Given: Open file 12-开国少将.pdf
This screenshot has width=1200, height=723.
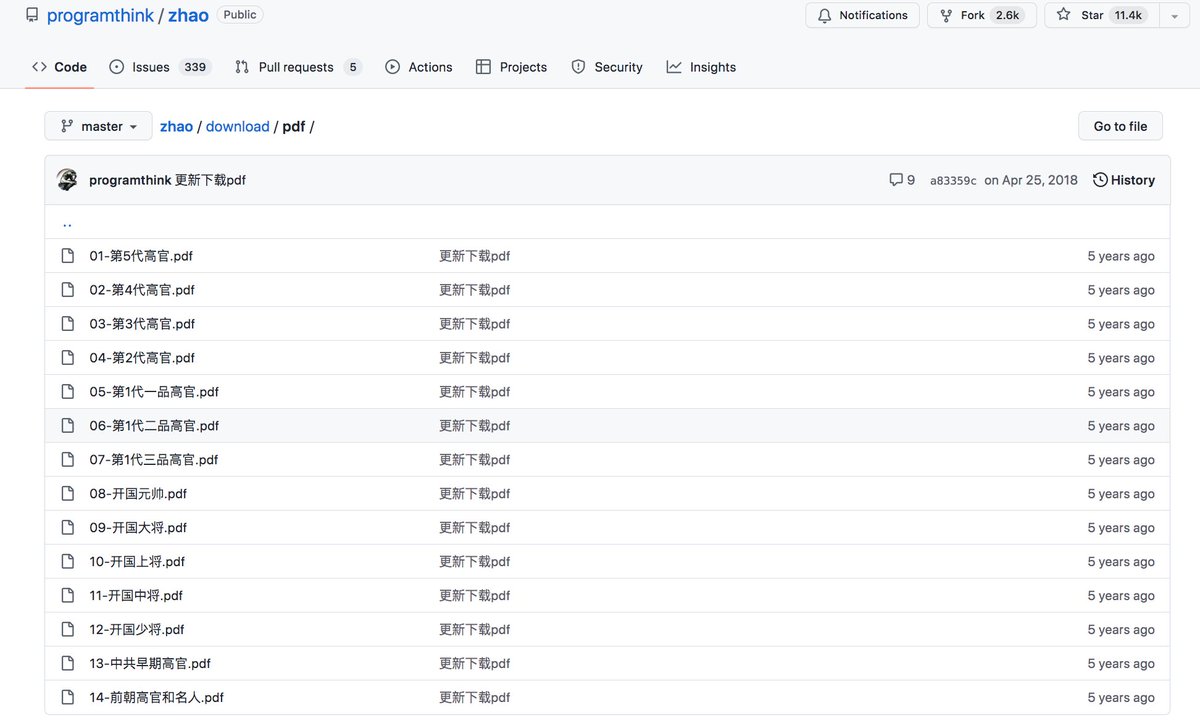Looking at the screenshot, I should coord(137,630).
